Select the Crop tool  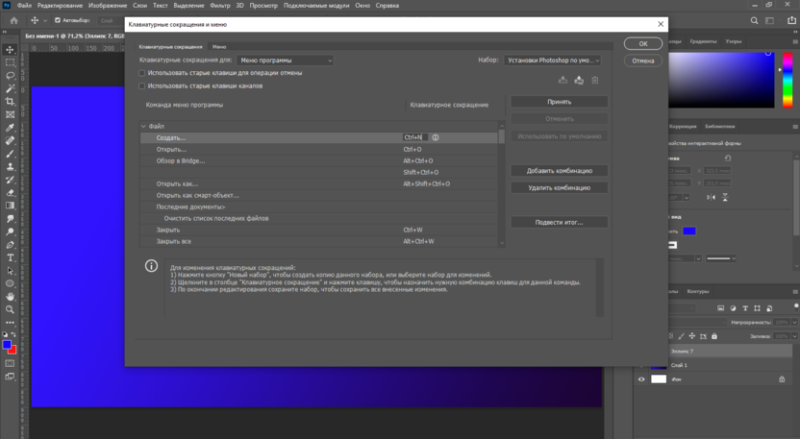(x=9, y=101)
